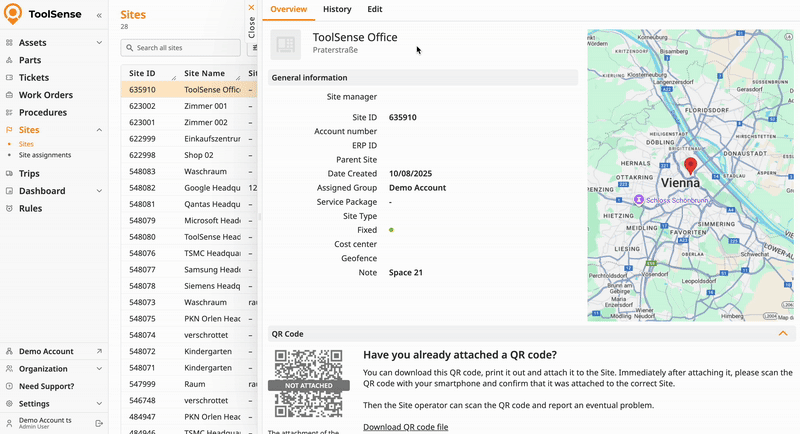Viewport: 800px width, 434px height.
Task: Select site row 622998 Shop 02
Action: tap(189, 155)
